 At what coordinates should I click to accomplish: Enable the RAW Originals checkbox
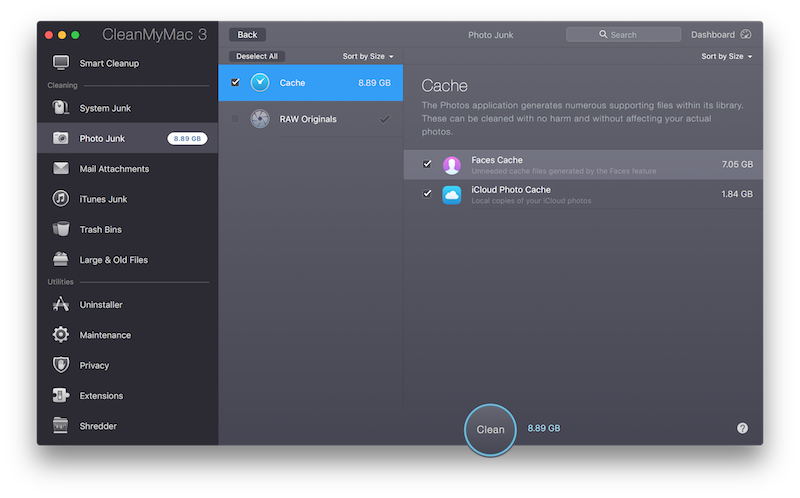click(235, 119)
